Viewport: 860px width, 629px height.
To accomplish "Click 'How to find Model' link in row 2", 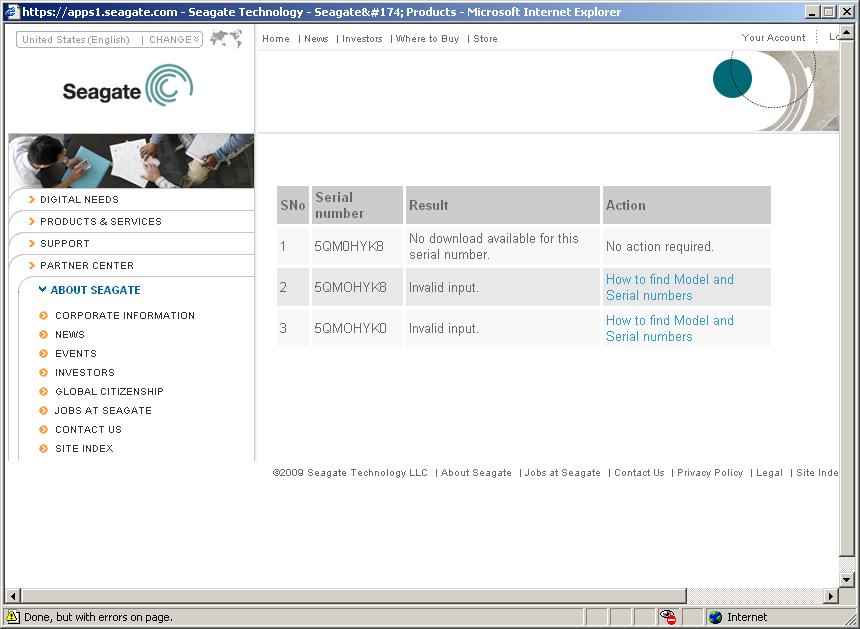I will pos(669,287).
